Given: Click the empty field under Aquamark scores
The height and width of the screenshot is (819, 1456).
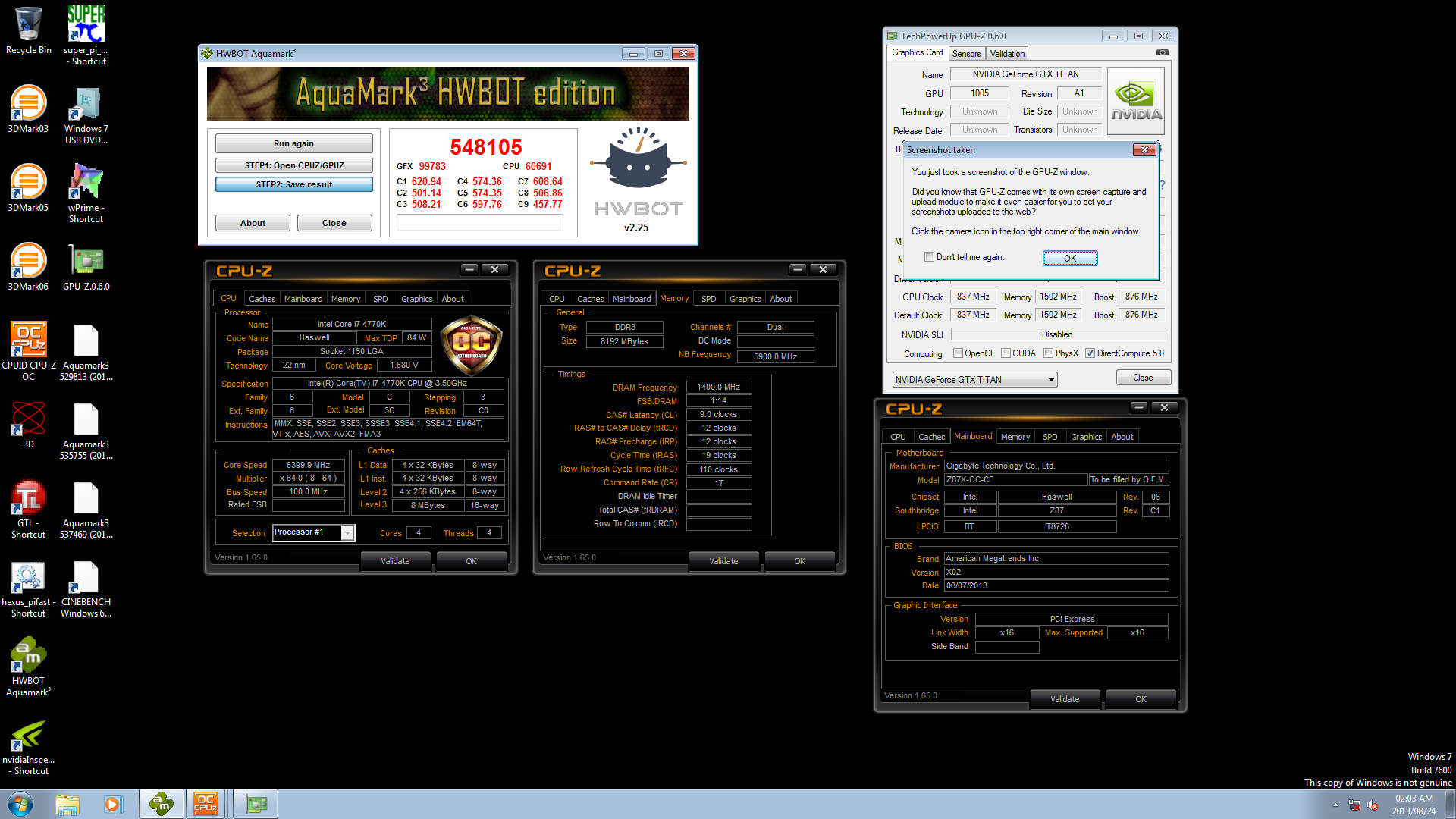Looking at the screenshot, I should coord(479,221).
